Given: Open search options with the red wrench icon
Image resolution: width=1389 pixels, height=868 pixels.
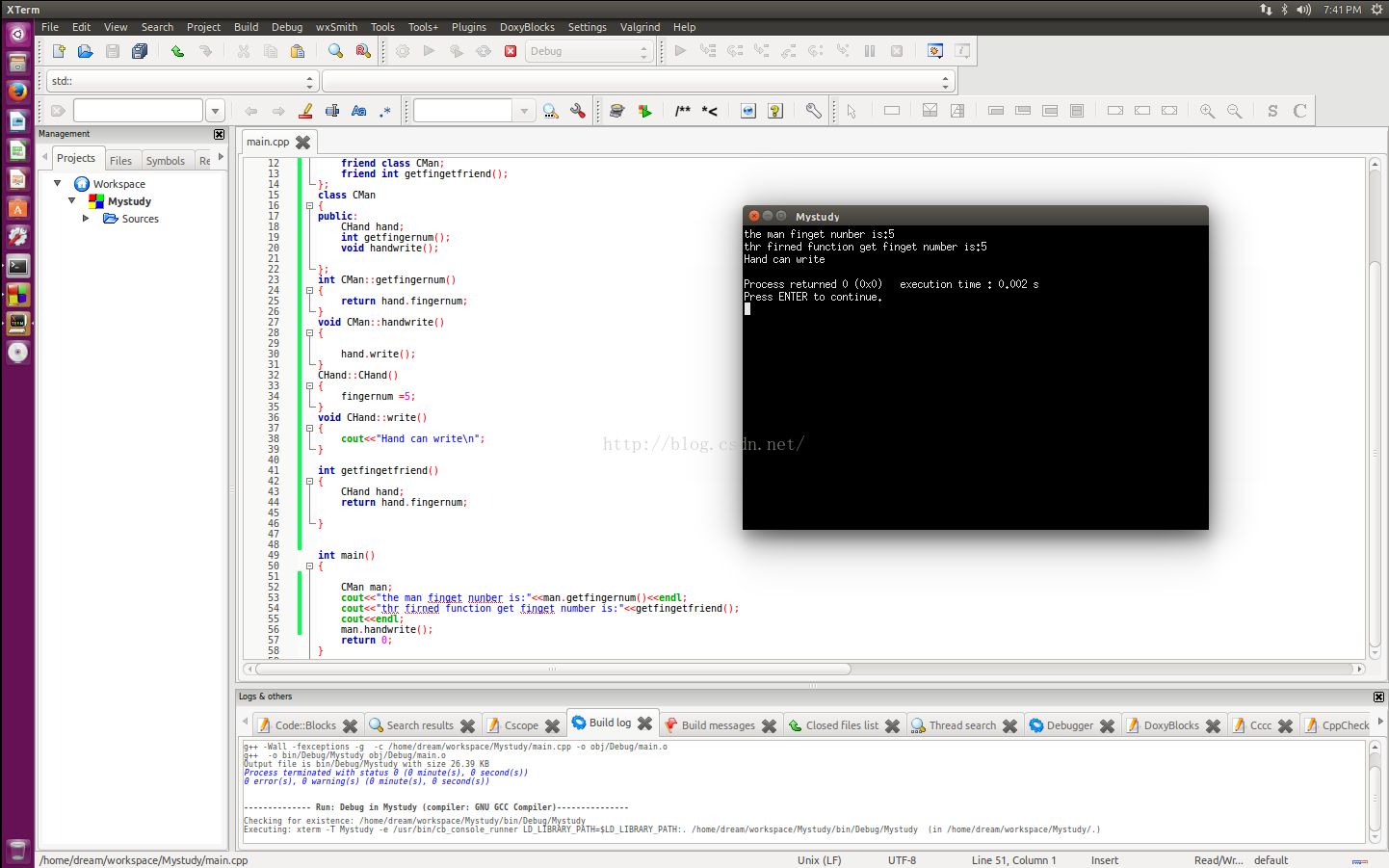Looking at the screenshot, I should coord(578,111).
